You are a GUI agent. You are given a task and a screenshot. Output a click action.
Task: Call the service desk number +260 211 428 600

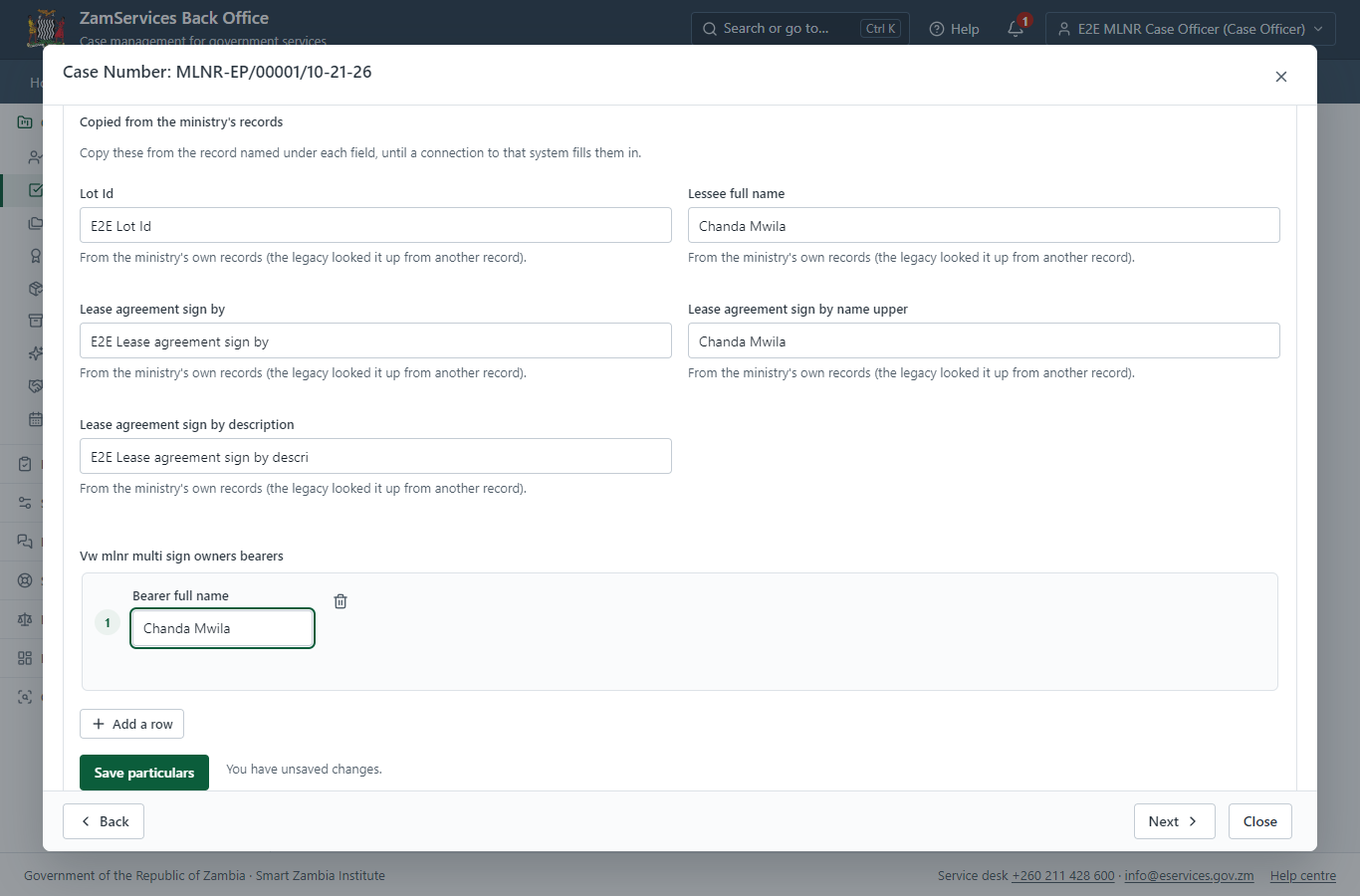1063,876
